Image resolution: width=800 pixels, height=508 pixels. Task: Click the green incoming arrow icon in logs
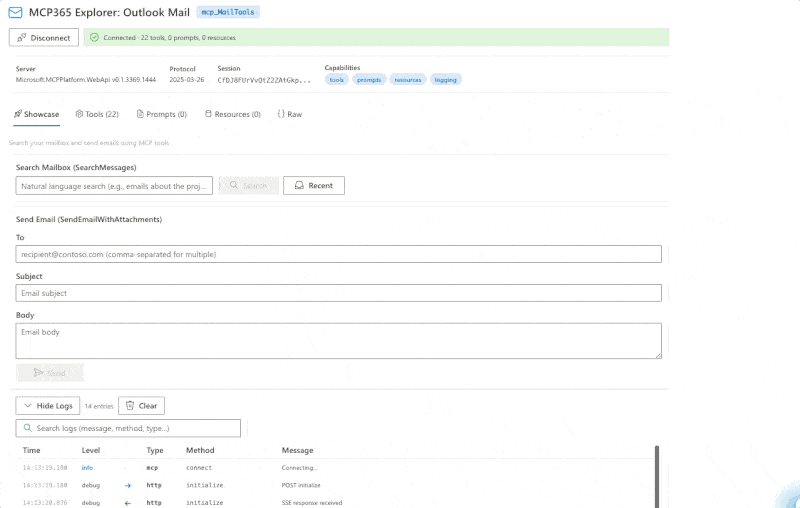[128, 503]
